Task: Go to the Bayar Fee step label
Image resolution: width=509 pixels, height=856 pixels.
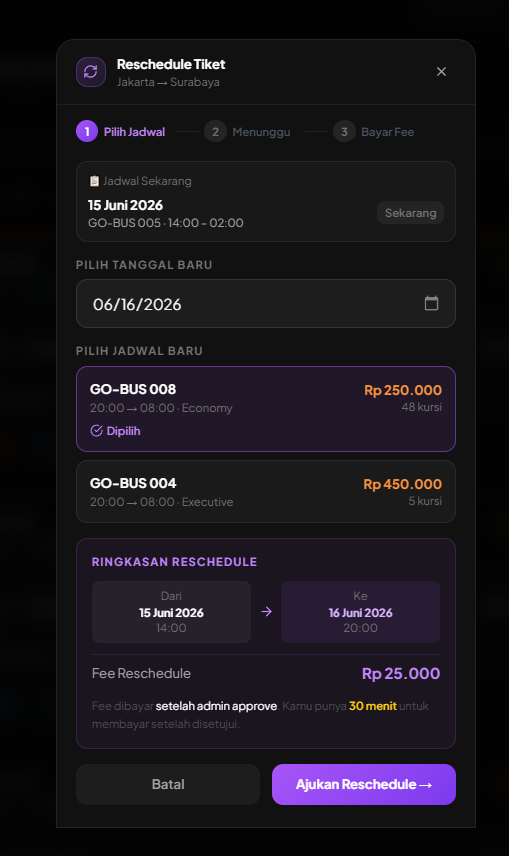Action: click(x=387, y=132)
